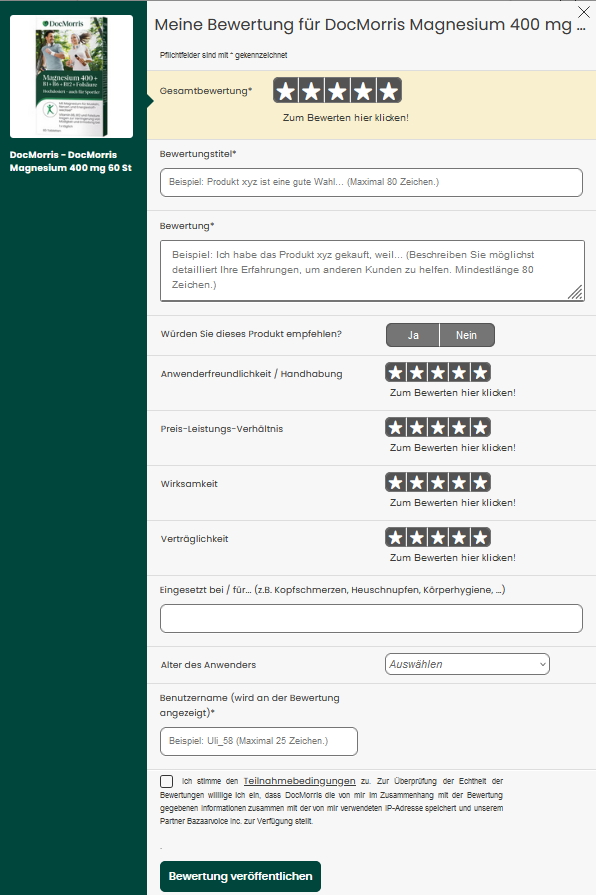Click into the Bewertung text area

coord(372,271)
